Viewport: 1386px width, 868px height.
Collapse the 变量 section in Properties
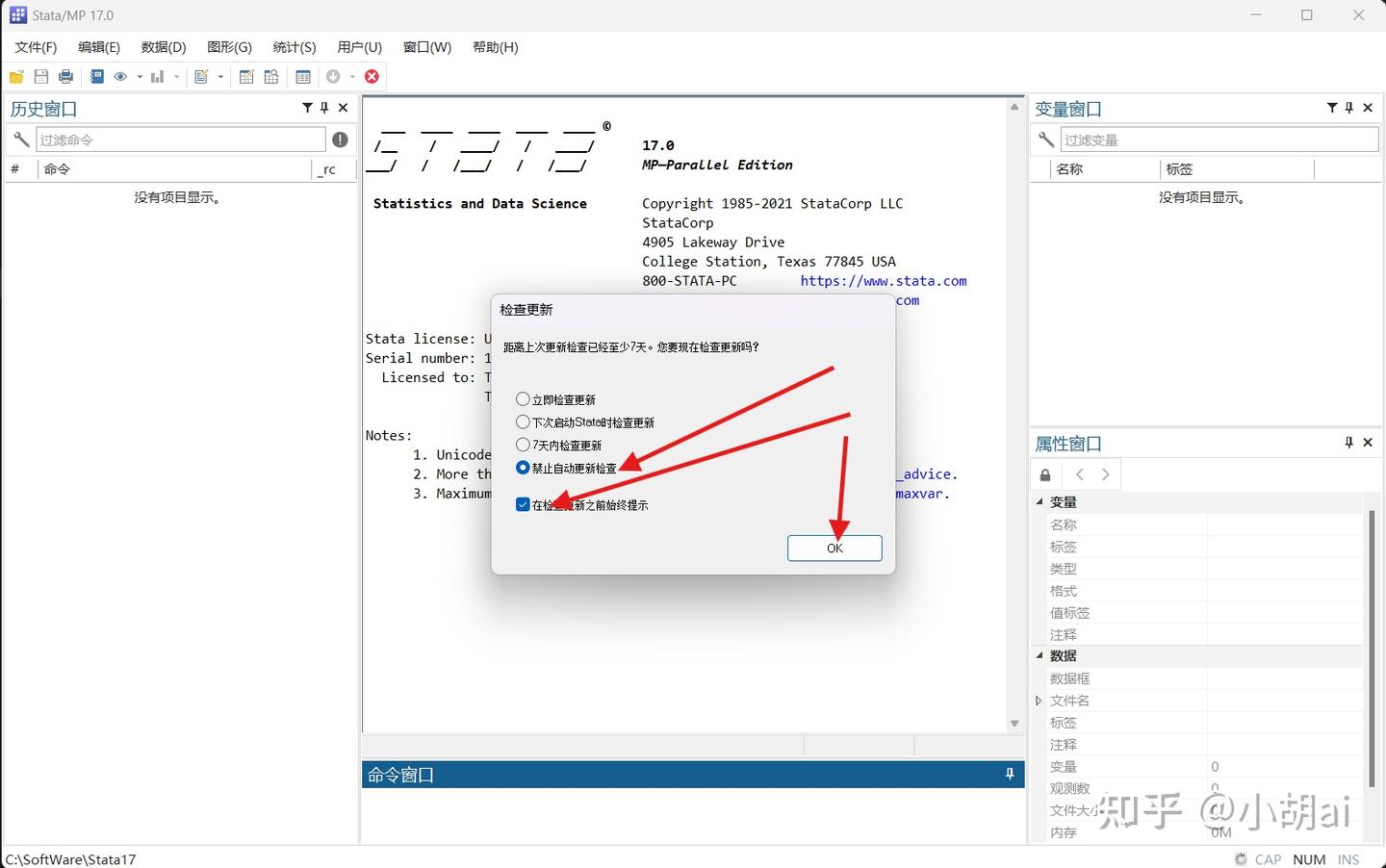(x=1039, y=501)
